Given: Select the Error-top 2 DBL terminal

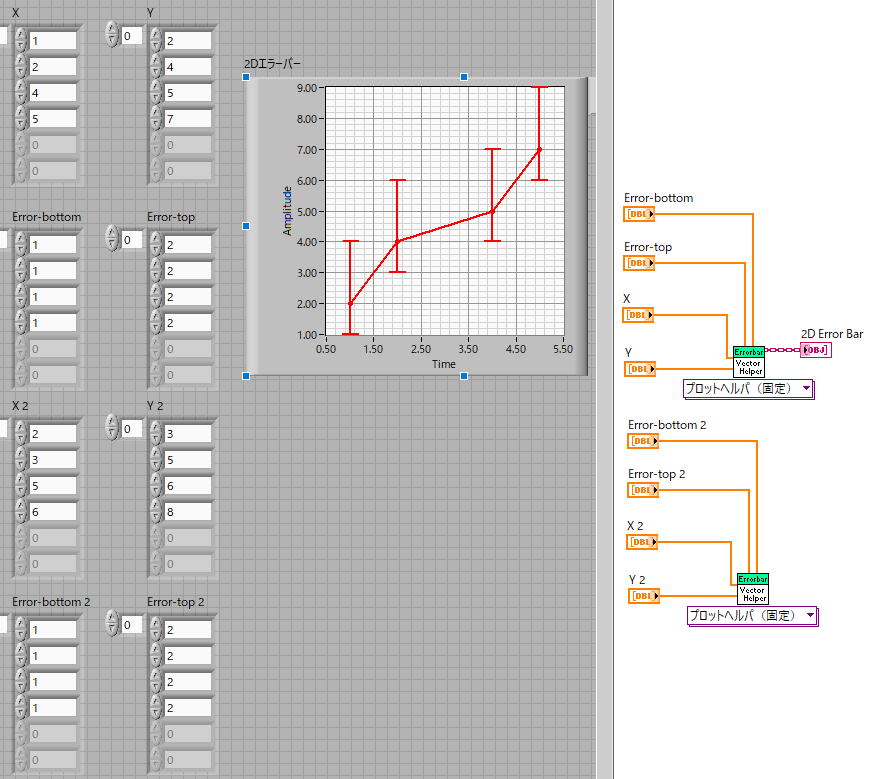Looking at the screenshot, I should coord(643,490).
